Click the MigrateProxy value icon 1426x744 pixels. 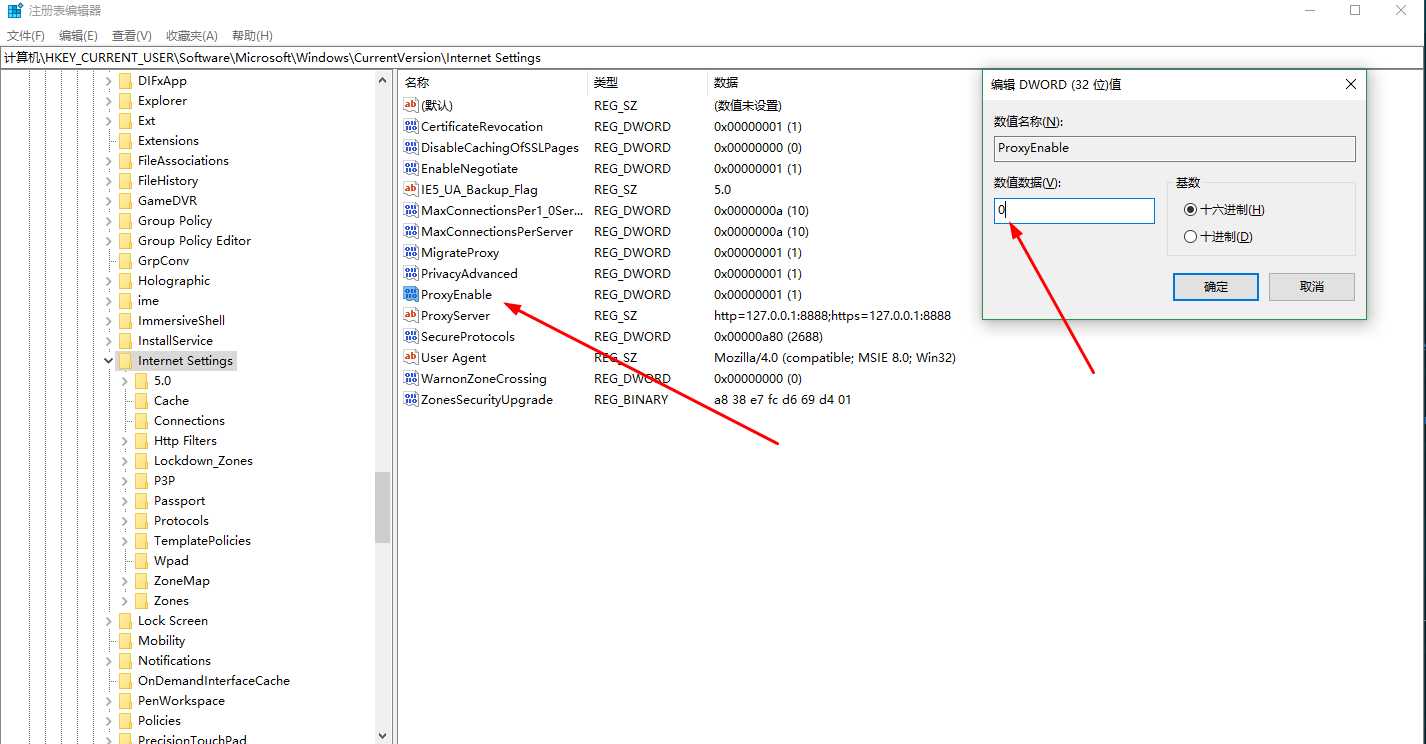click(x=410, y=252)
